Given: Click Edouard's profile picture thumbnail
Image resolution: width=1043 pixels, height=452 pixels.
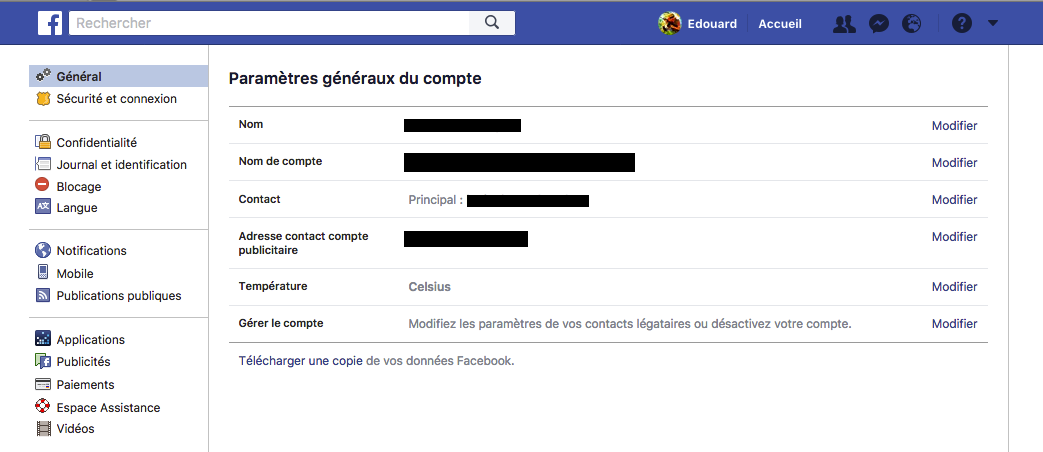Looking at the screenshot, I should pyautogui.click(x=669, y=24).
